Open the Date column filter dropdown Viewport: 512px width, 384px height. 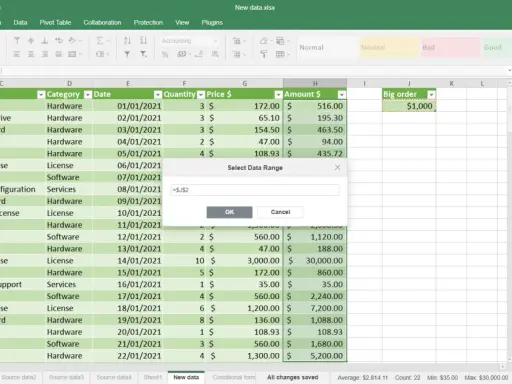point(158,95)
